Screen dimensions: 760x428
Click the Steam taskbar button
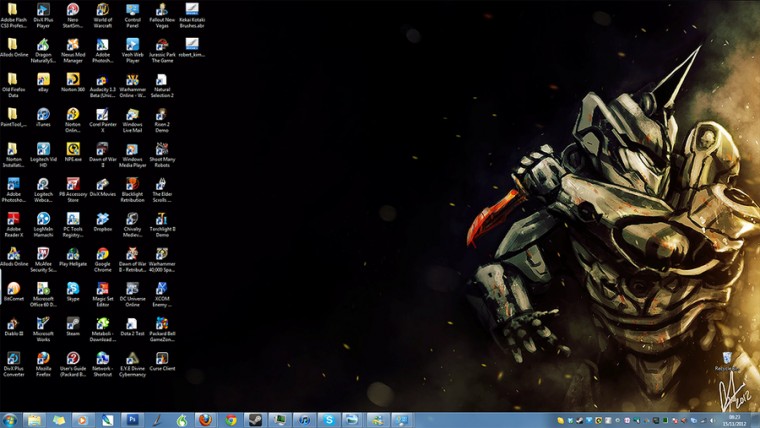click(255, 420)
